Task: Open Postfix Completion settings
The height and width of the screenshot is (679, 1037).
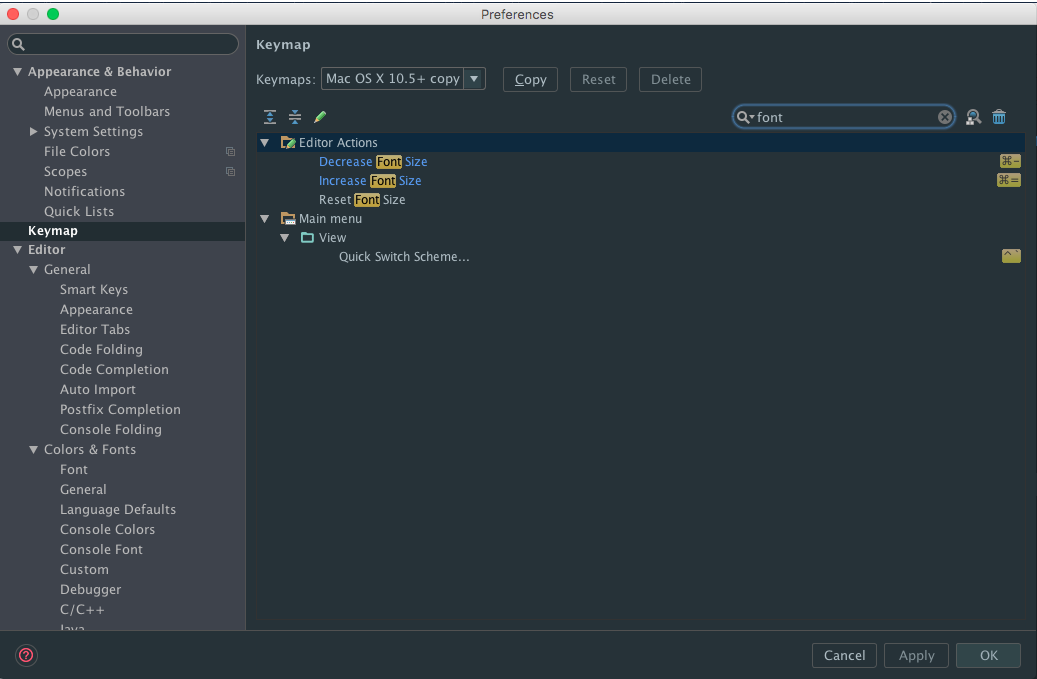Action: pos(120,409)
